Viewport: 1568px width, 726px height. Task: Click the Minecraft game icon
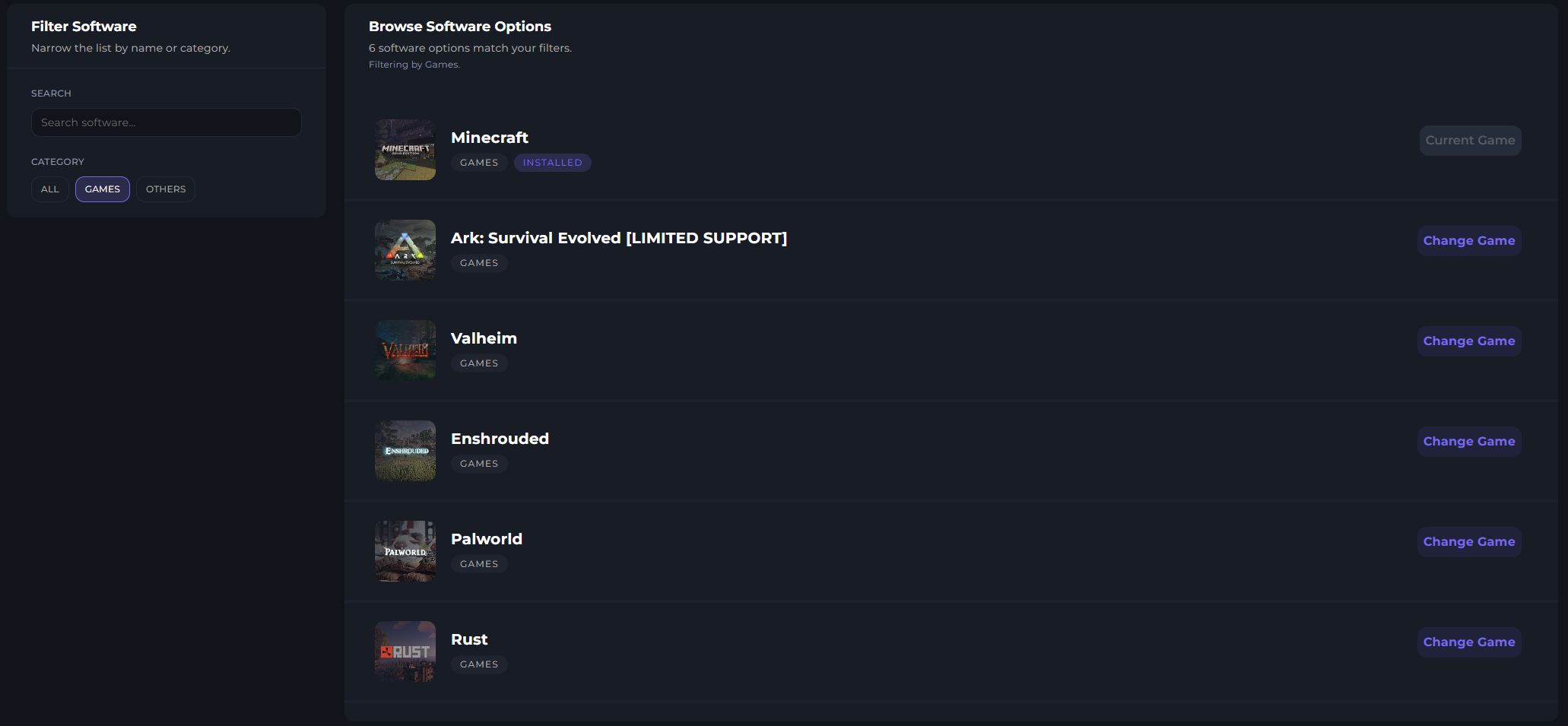tap(405, 150)
